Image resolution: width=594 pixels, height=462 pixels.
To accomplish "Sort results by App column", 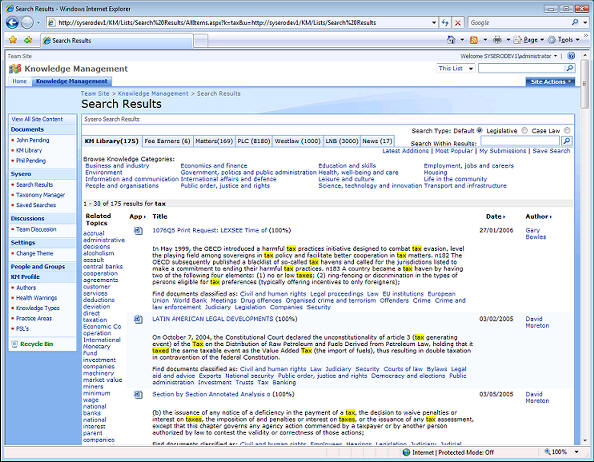I will [x=138, y=217].
